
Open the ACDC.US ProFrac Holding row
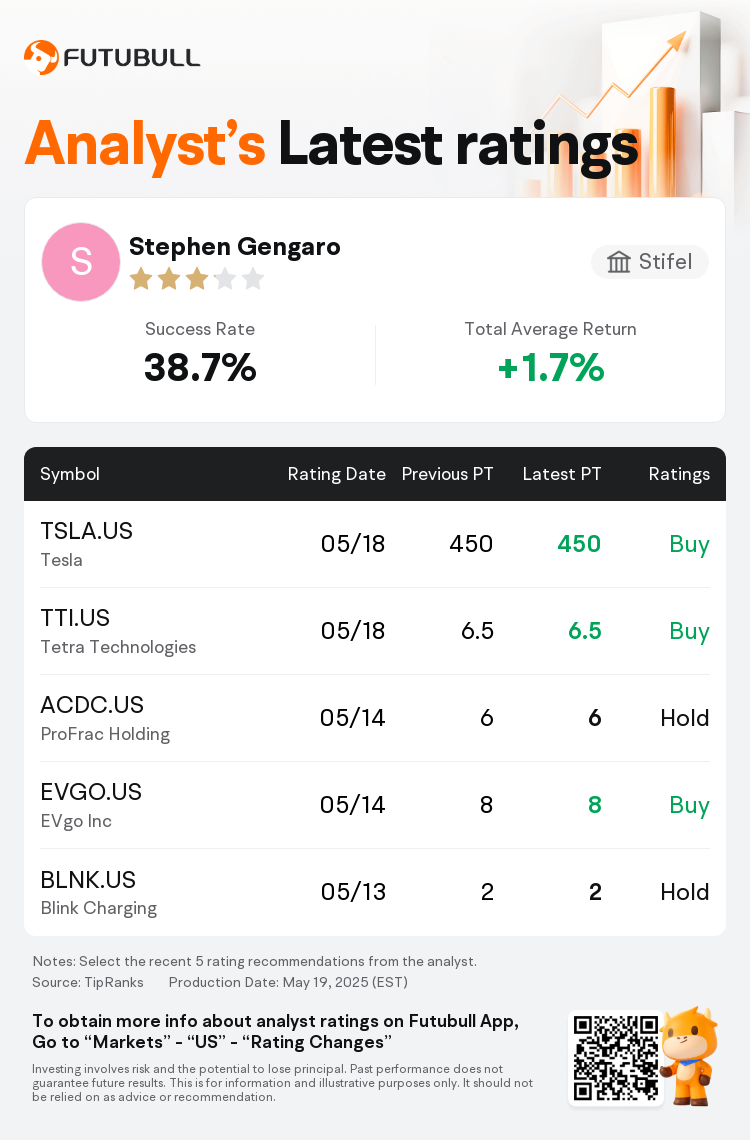click(375, 718)
